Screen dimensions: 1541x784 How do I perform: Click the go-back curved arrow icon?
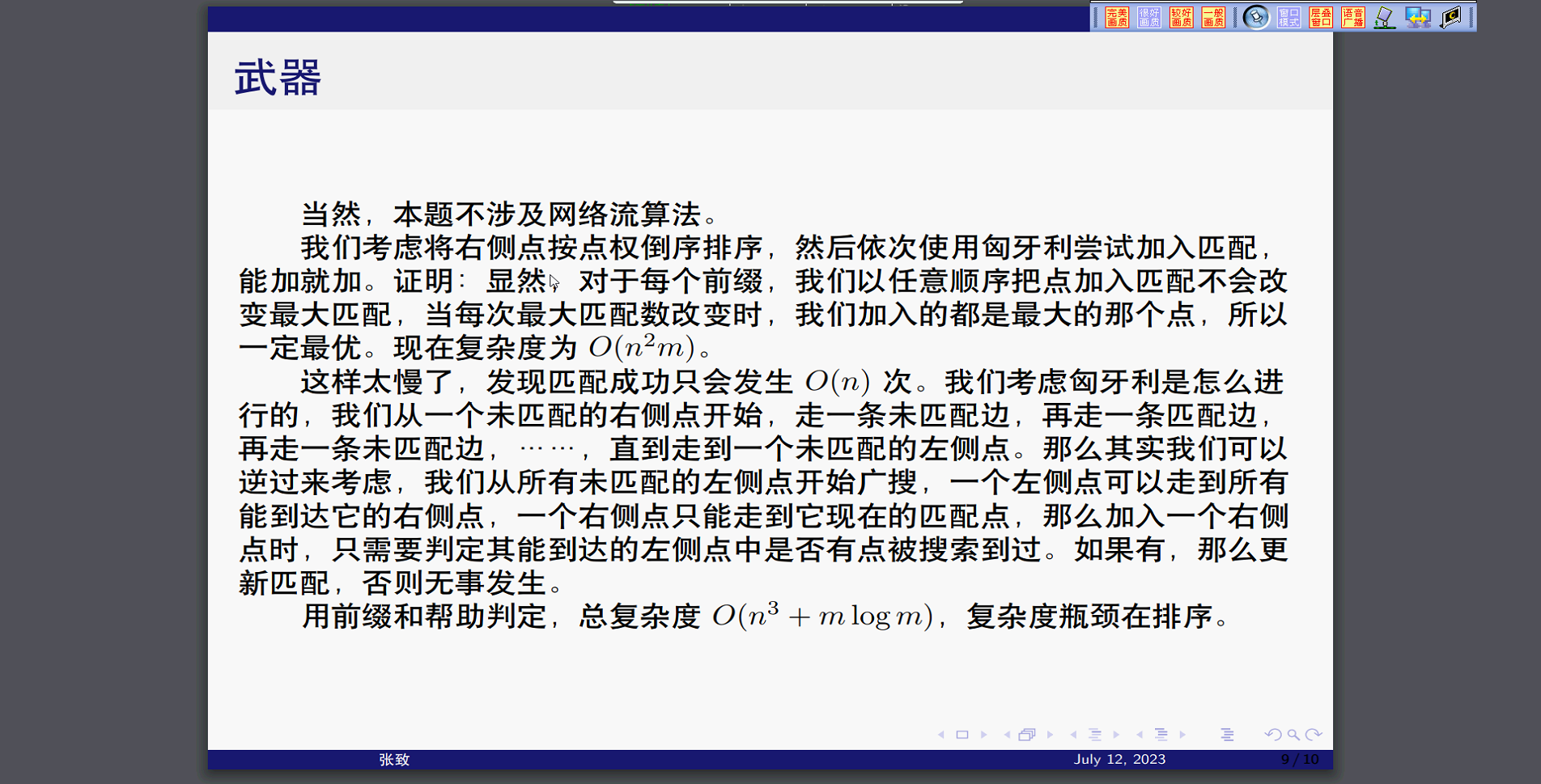(x=1273, y=735)
